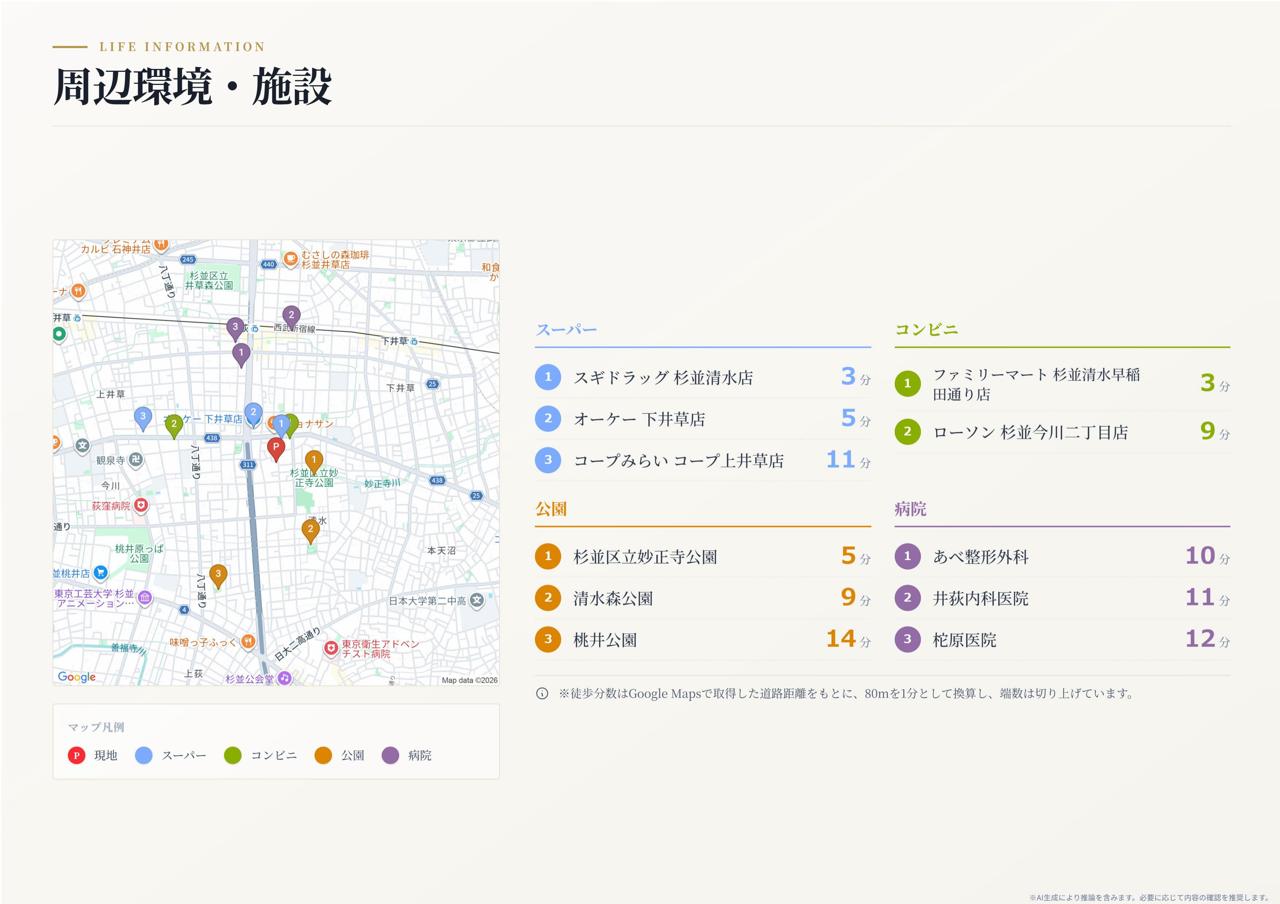Click the 12分 walking time for 柁原医院
The image size is (1280, 904).
point(1207,639)
